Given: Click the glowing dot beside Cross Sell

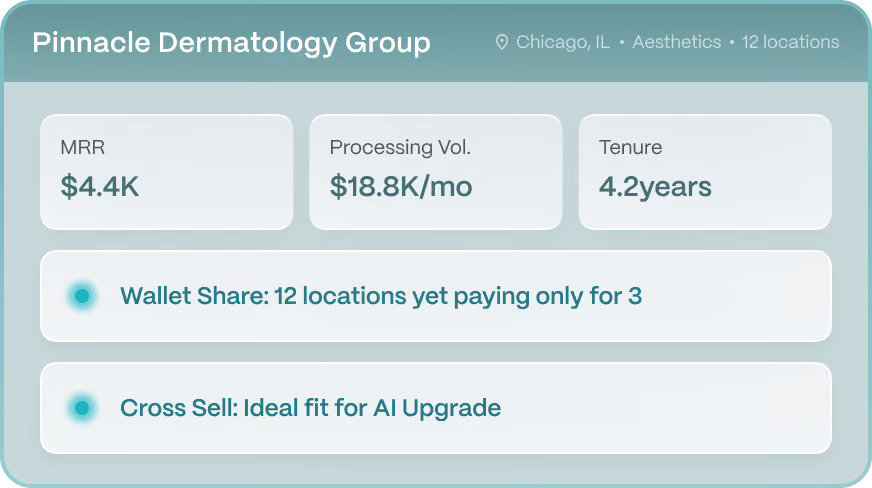Looking at the screenshot, I should click(x=82, y=408).
